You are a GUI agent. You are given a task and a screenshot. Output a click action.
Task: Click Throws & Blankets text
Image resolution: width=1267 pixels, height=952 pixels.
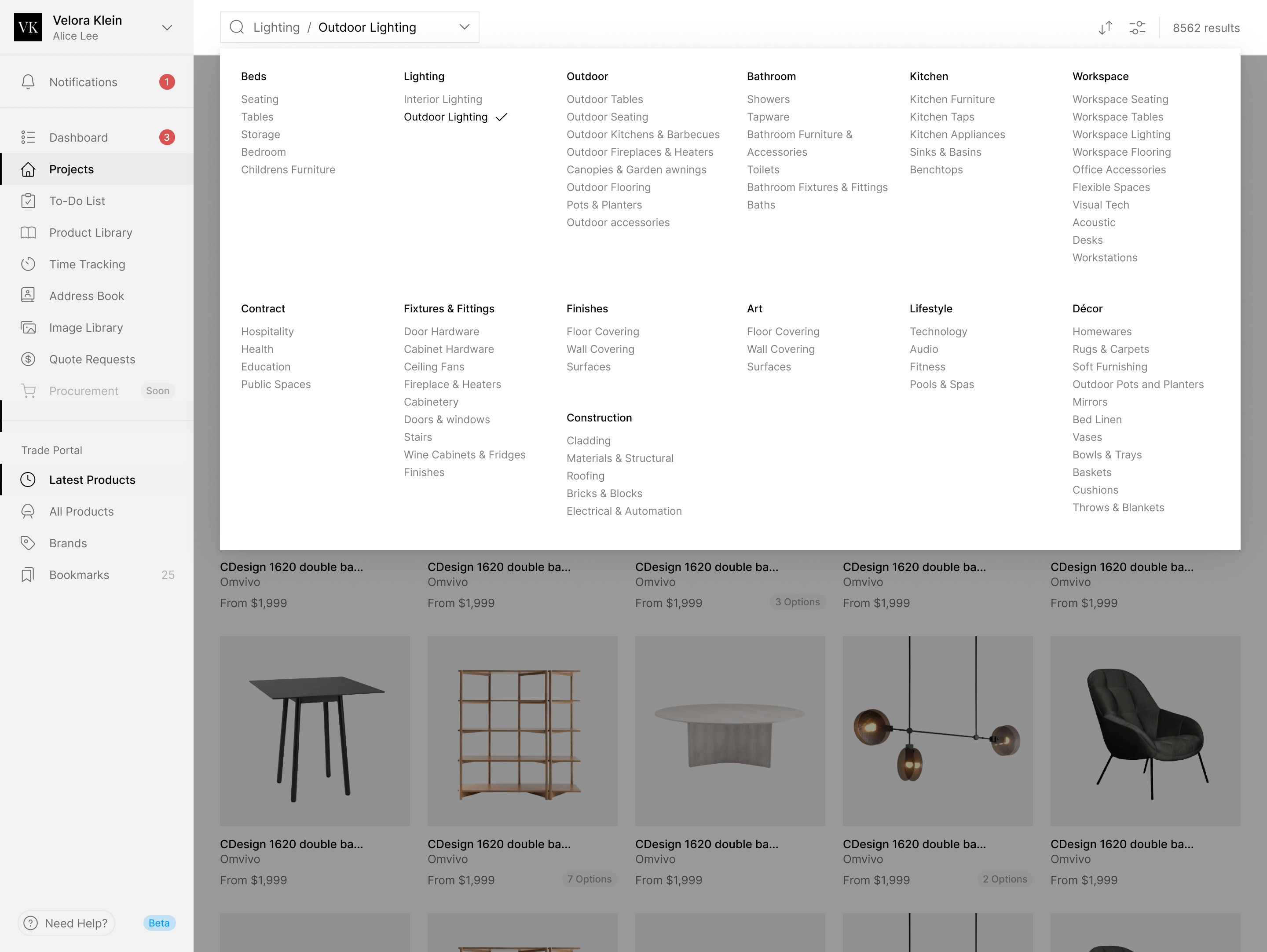pos(1118,508)
